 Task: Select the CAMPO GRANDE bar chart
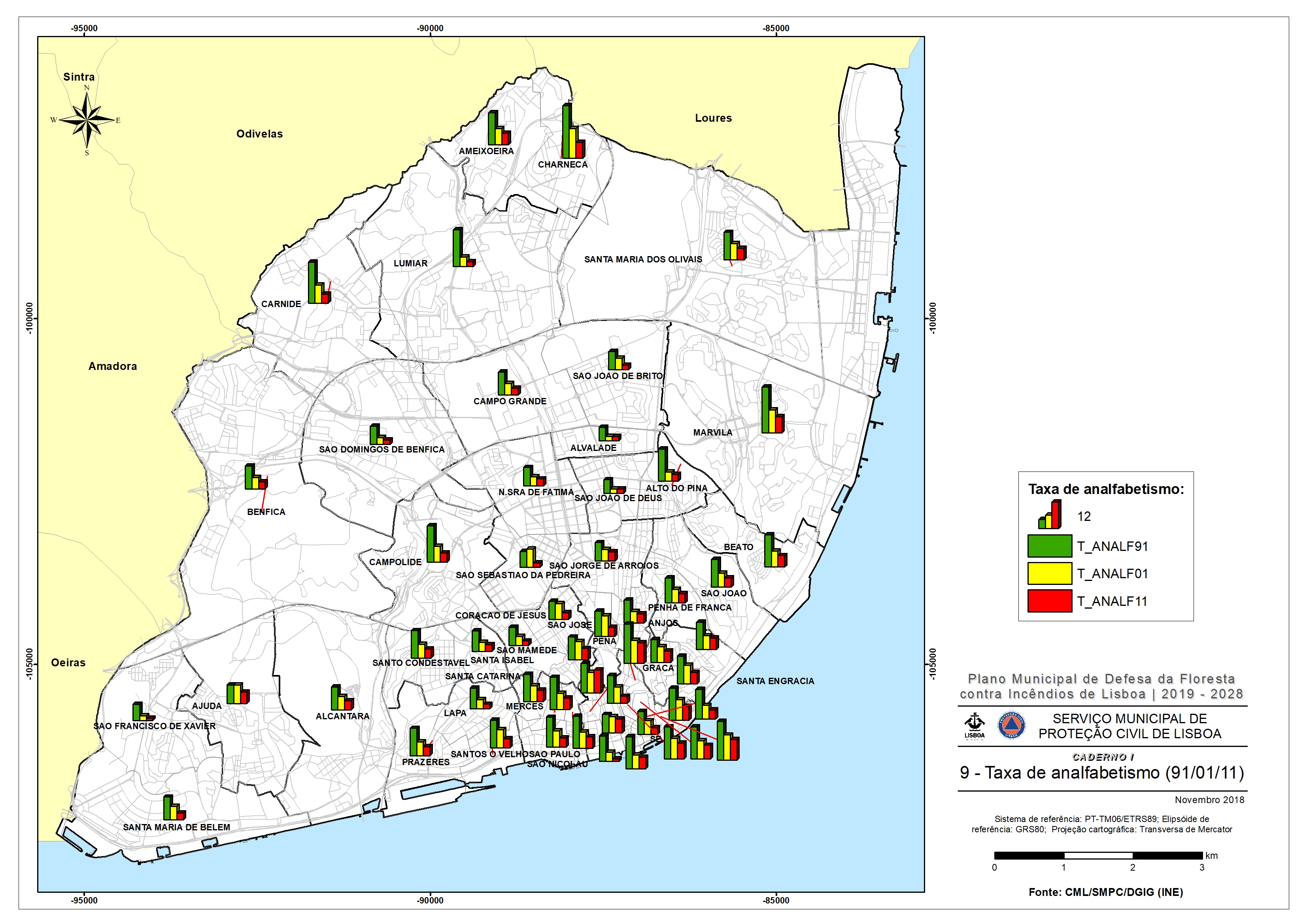click(x=509, y=382)
